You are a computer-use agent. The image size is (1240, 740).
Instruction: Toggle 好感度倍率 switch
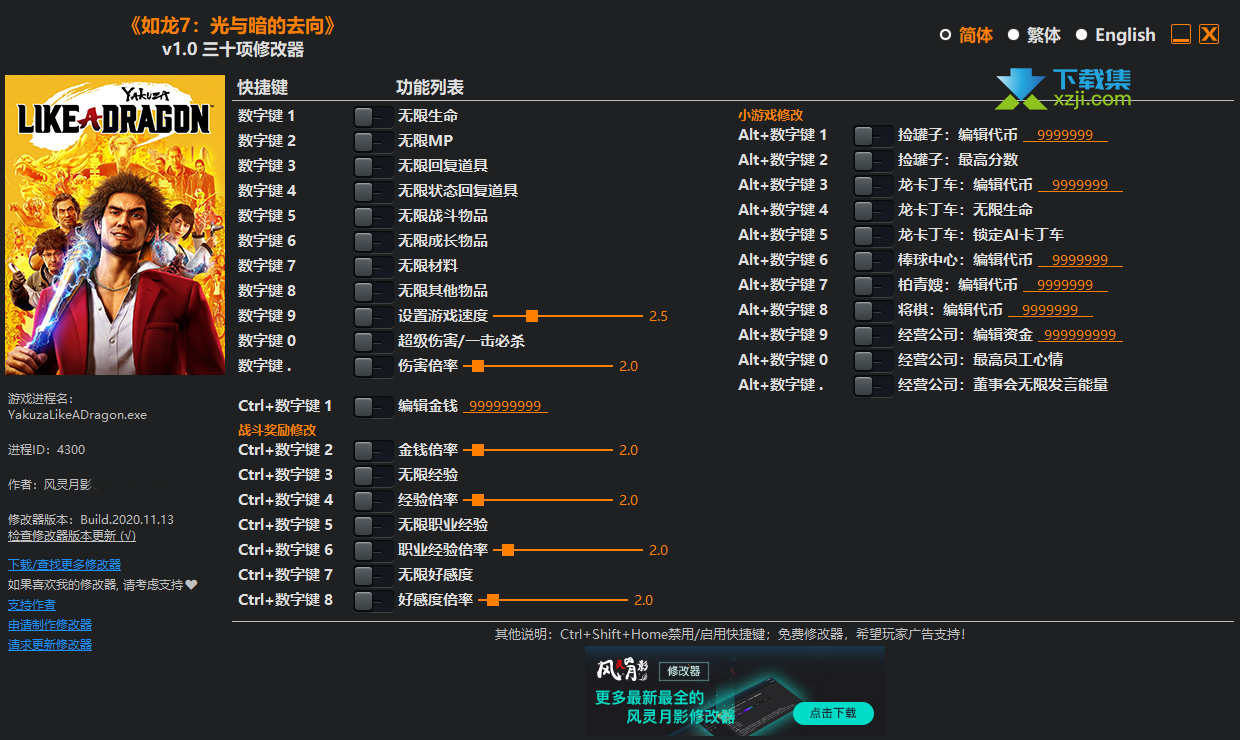(x=373, y=600)
